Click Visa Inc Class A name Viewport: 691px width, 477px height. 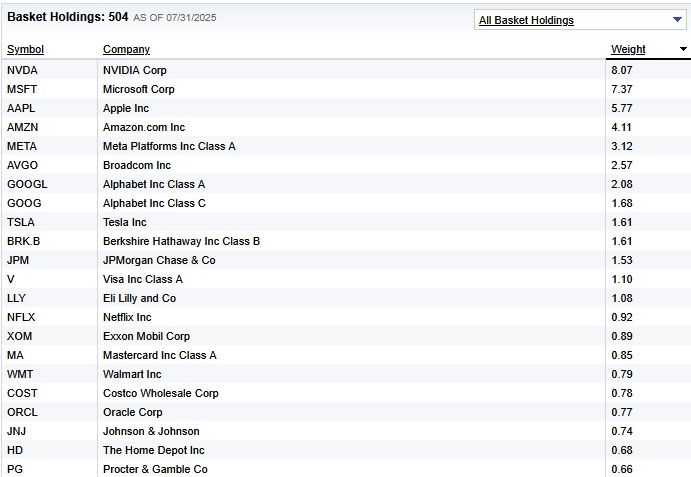tap(143, 279)
